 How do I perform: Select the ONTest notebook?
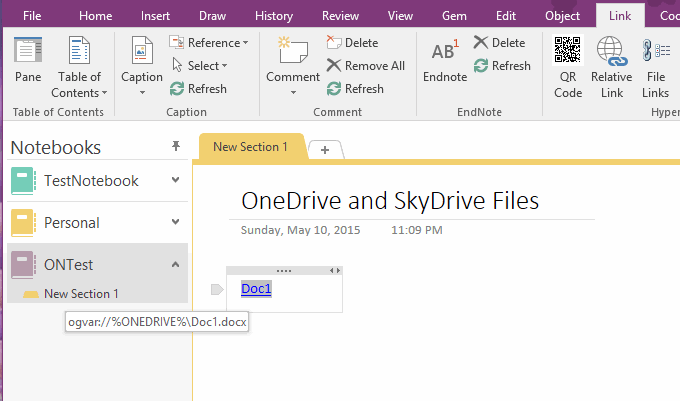click(69, 264)
